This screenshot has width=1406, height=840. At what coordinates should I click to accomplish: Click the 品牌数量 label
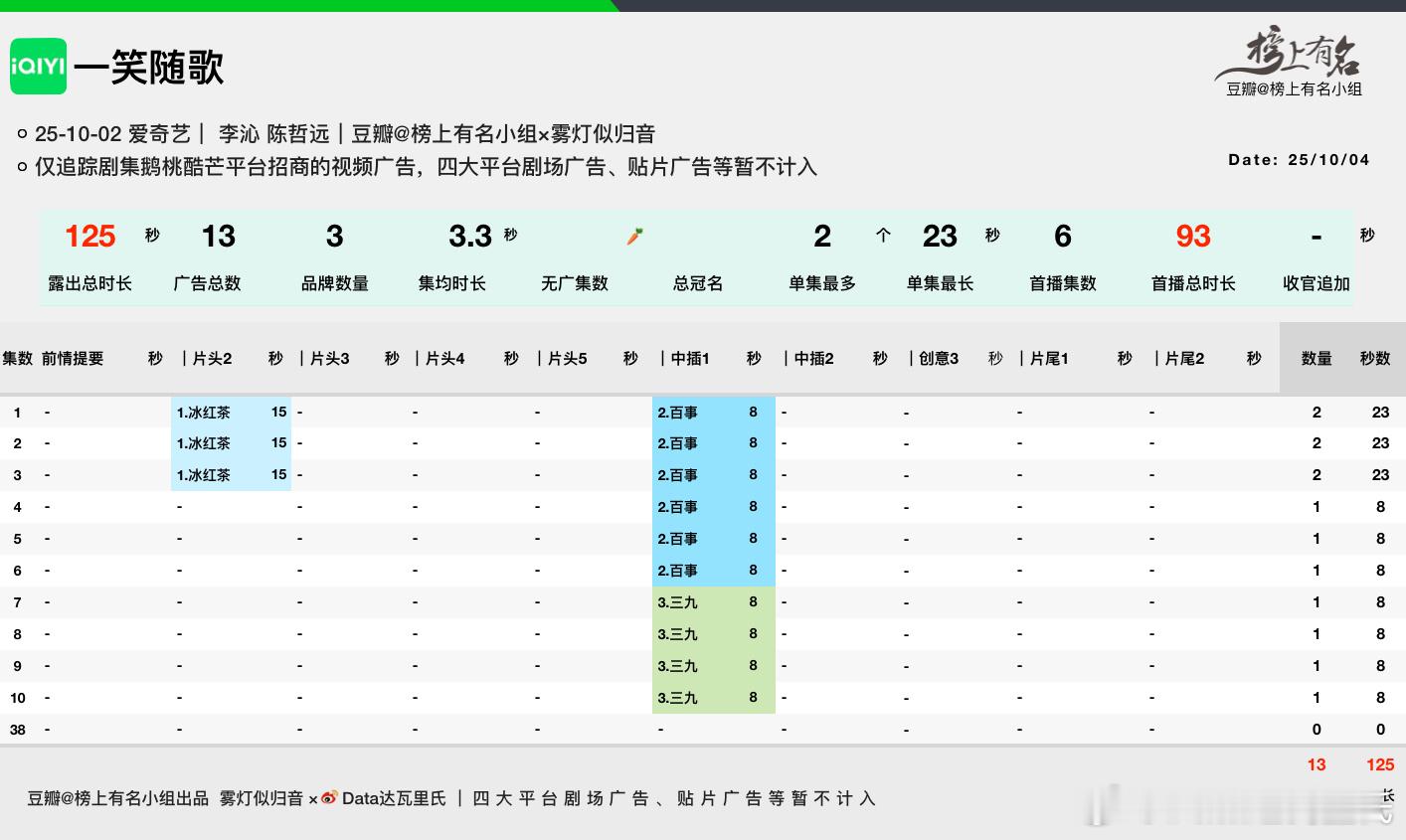[x=335, y=283]
